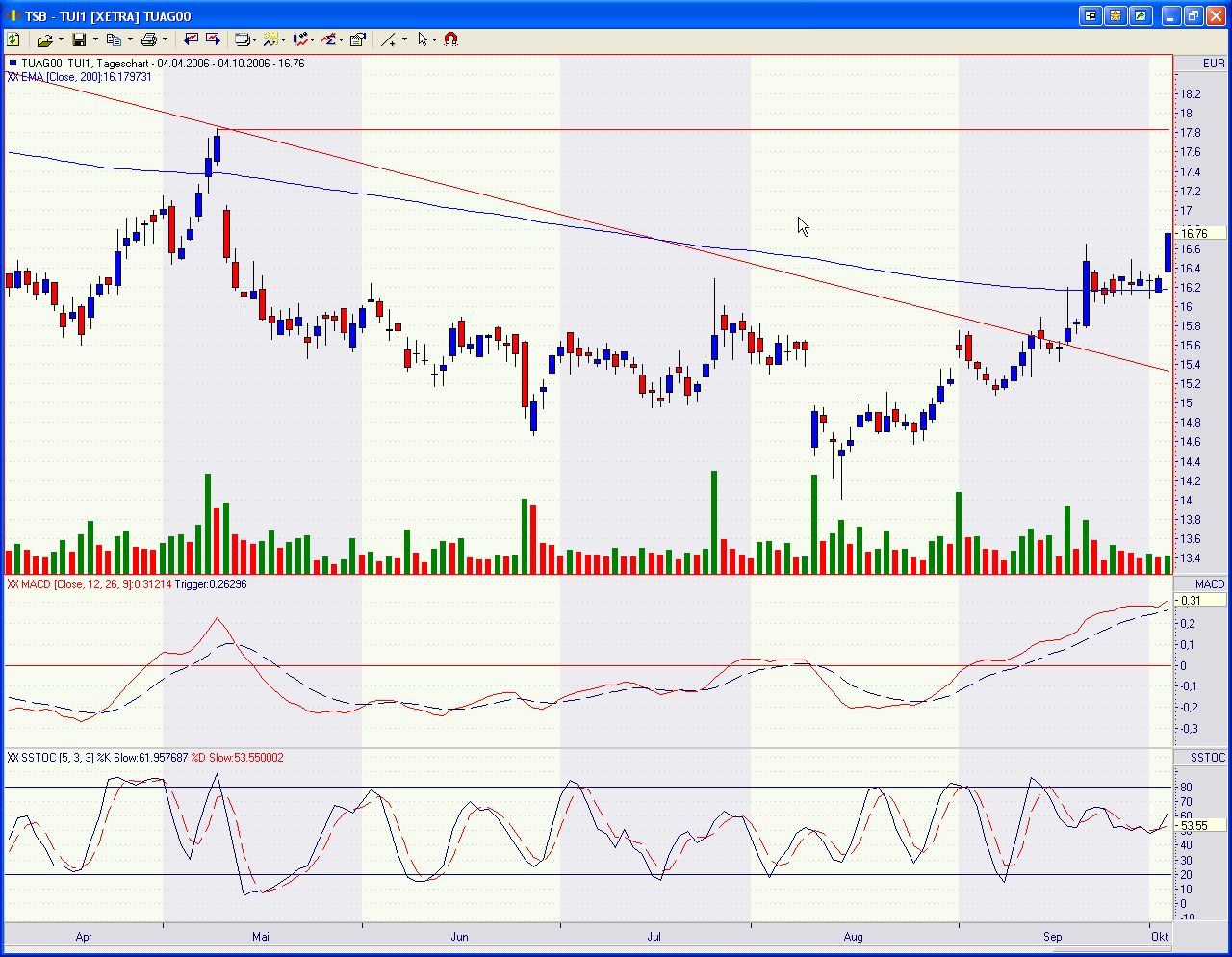Viewport: 1232px width, 957px height.
Task: Click the printer icon
Action: pyautogui.click(x=148, y=39)
